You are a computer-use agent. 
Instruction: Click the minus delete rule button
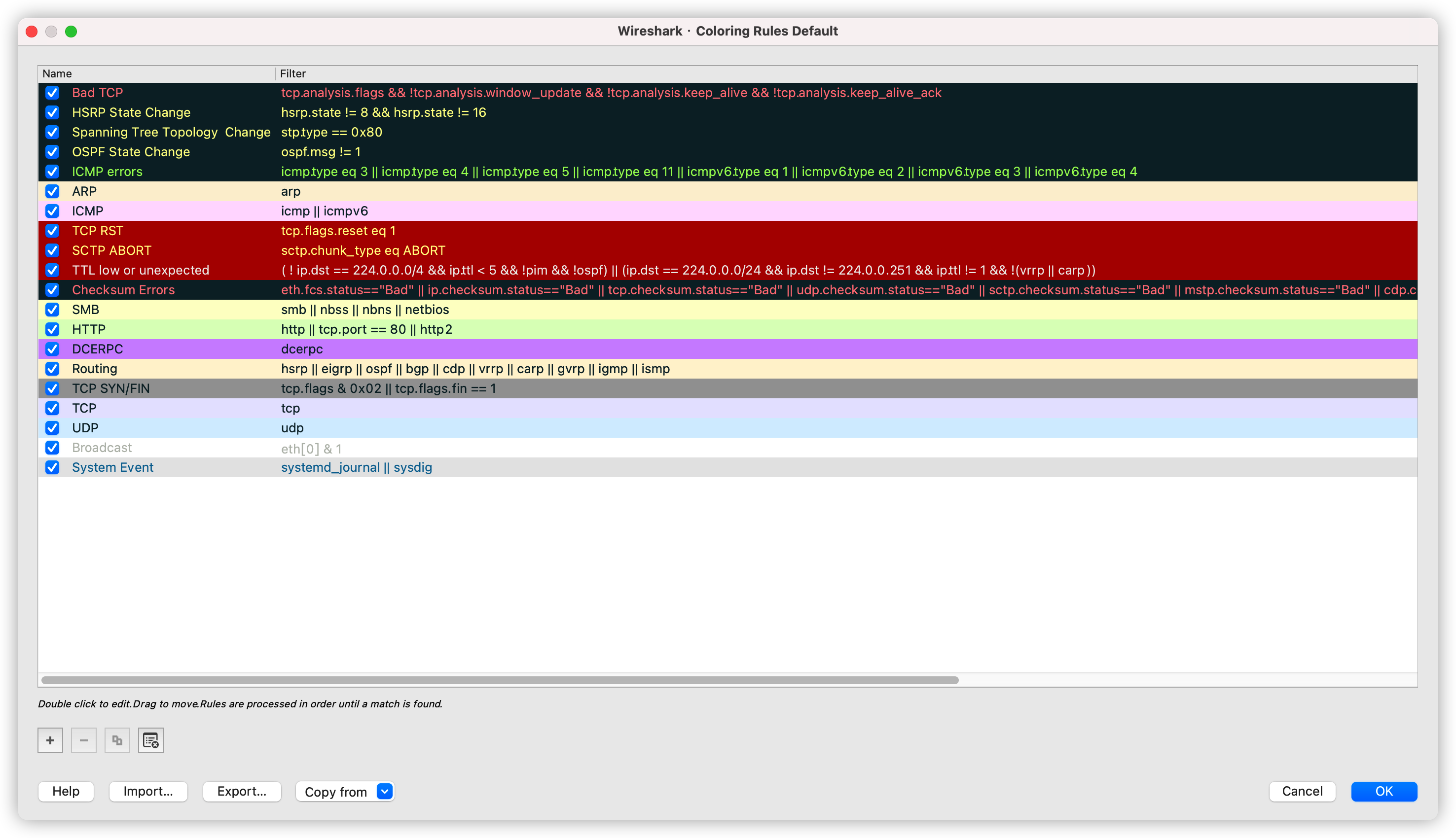tap(83, 740)
